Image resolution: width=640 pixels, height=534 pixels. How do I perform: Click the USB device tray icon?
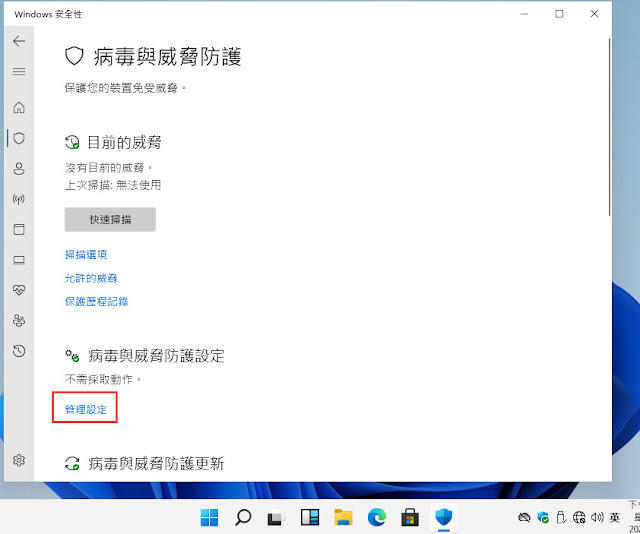[x=561, y=518]
